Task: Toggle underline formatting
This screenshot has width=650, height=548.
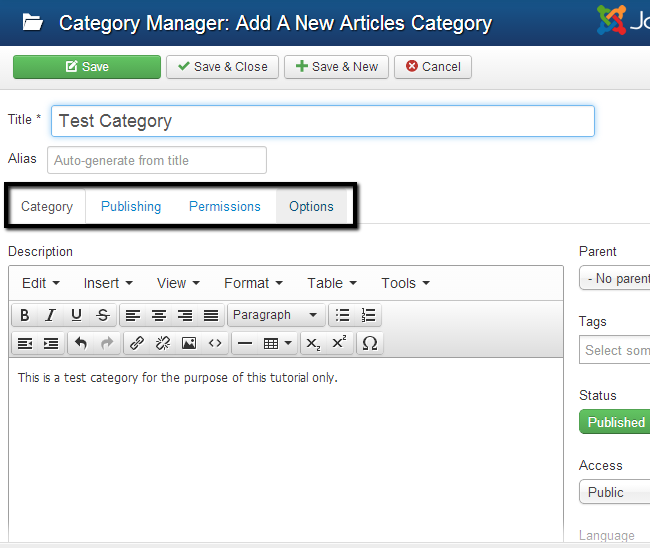Action: pos(77,315)
